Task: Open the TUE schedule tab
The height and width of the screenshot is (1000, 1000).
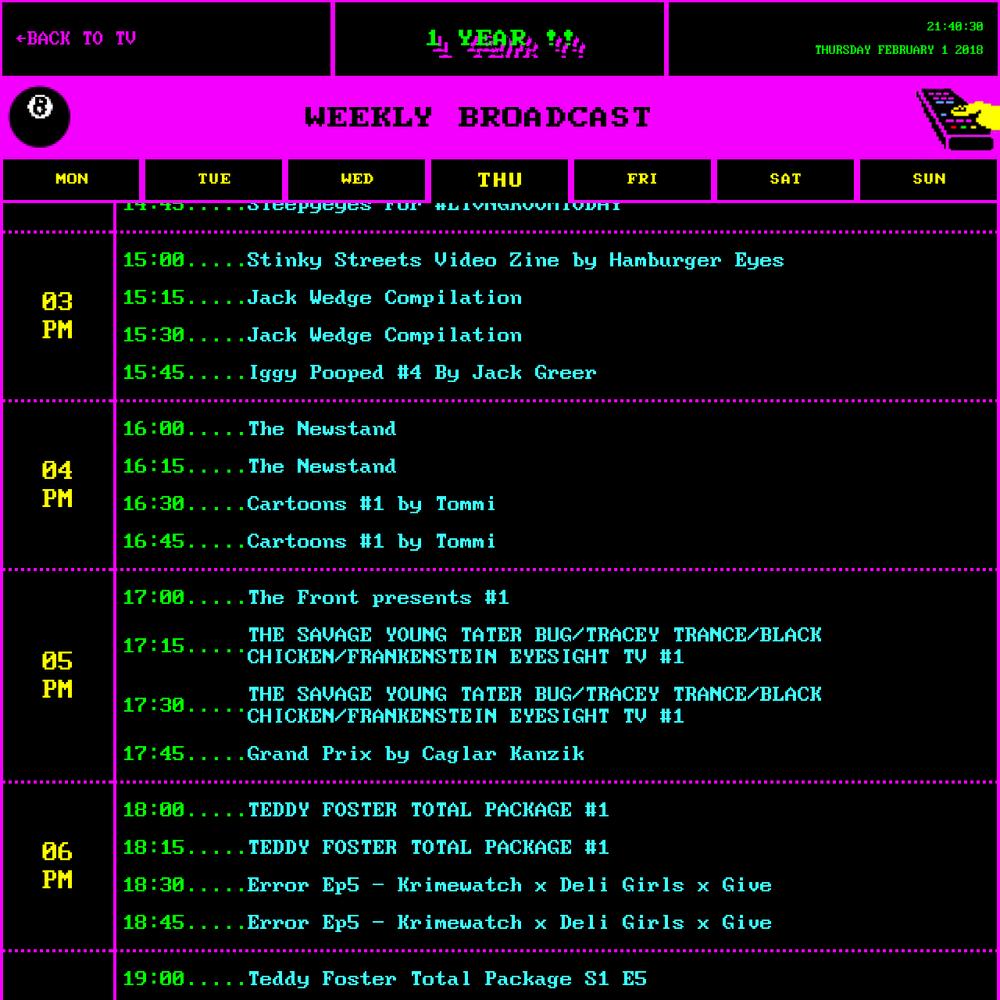Action: pyautogui.click(x=214, y=179)
